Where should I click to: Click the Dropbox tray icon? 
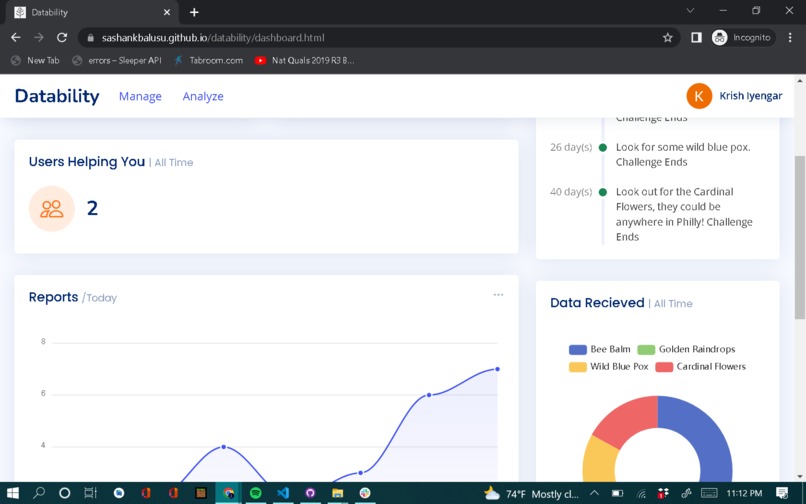[663, 493]
